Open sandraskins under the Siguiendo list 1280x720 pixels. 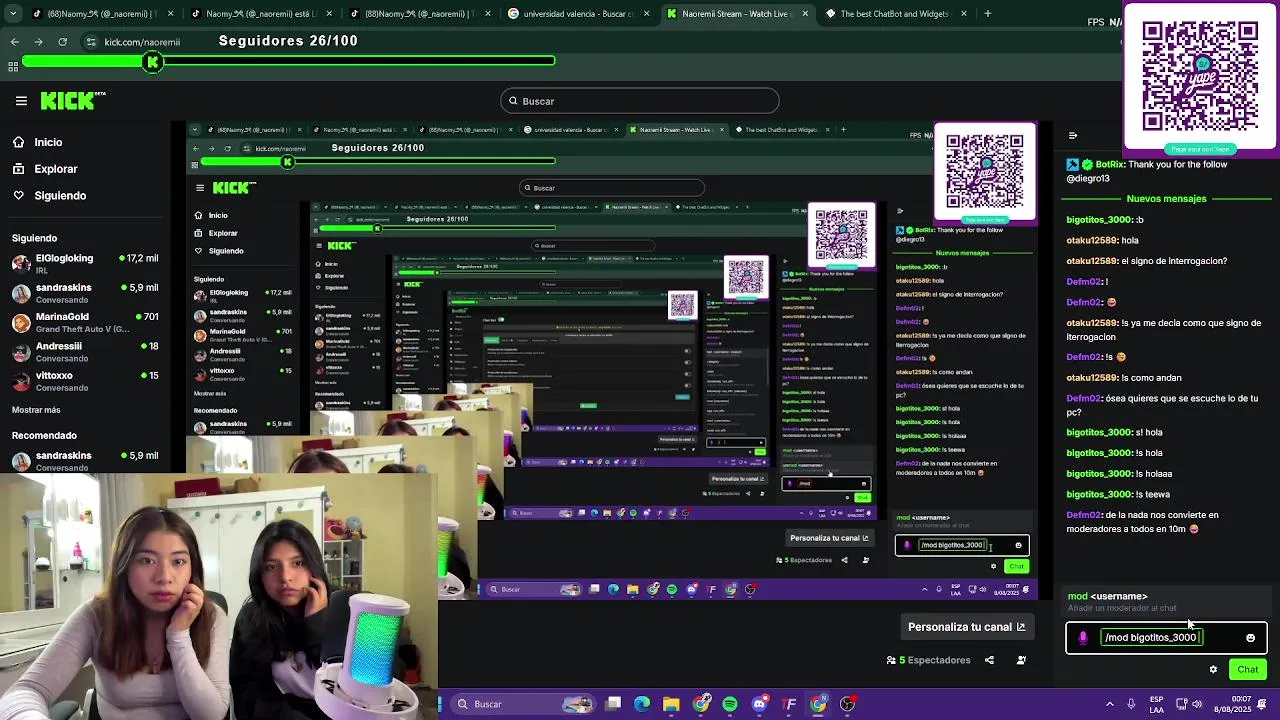click(x=85, y=293)
